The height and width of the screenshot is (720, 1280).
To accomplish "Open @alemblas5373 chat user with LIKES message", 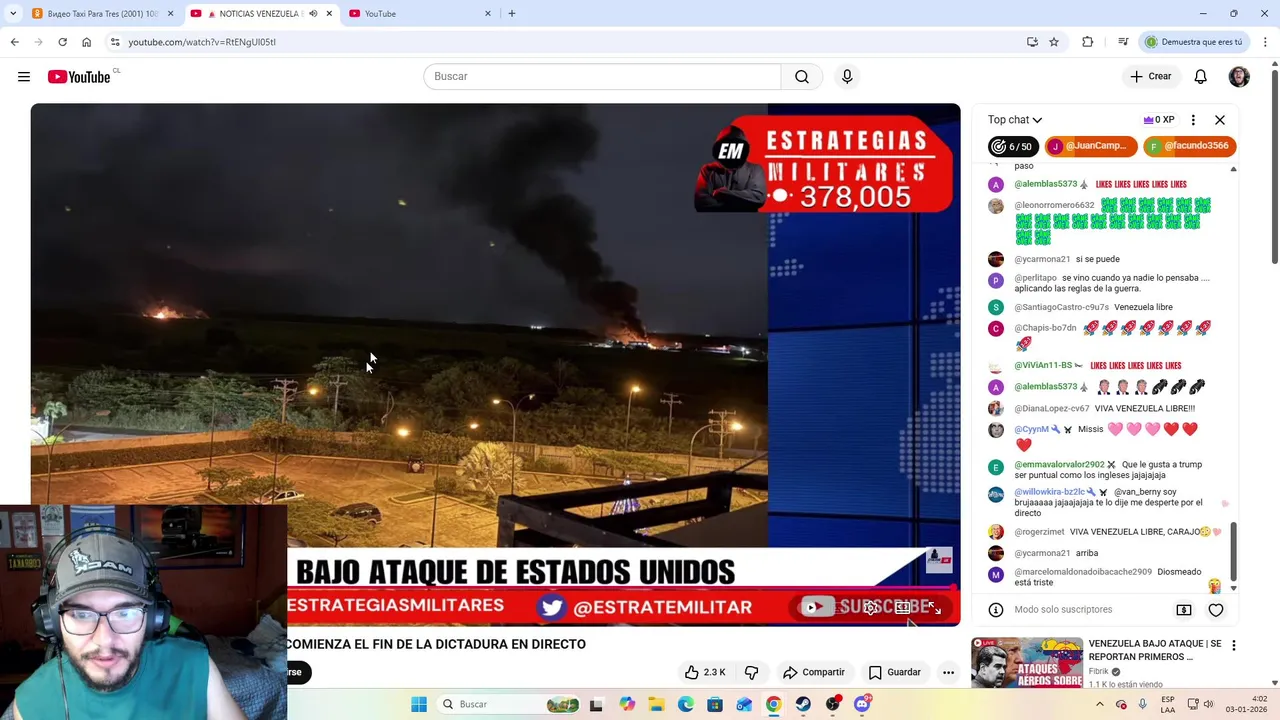I will pyautogui.click(x=1046, y=185).
